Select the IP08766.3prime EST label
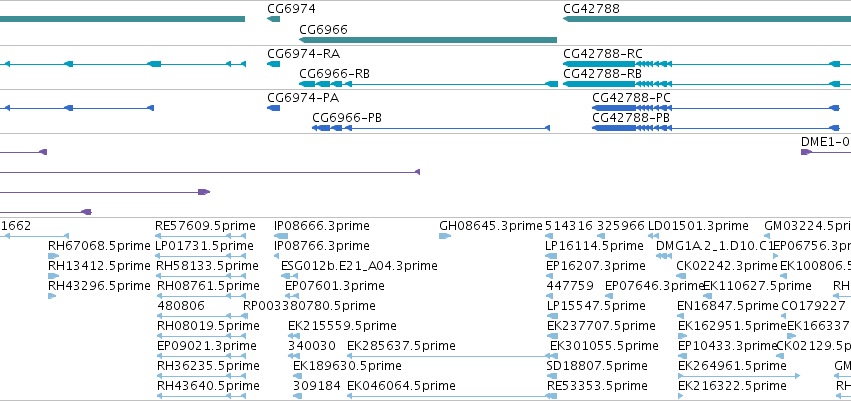 coord(322,246)
